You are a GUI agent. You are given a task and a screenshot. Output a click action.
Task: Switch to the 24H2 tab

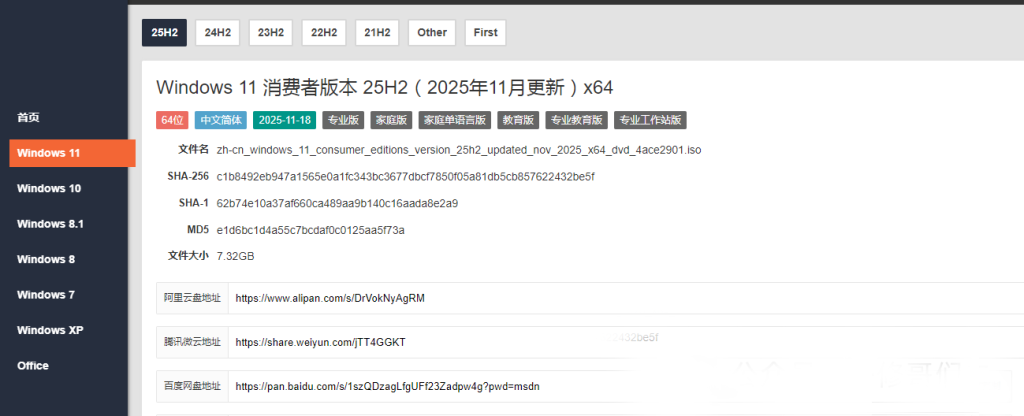[x=217, y=33]
